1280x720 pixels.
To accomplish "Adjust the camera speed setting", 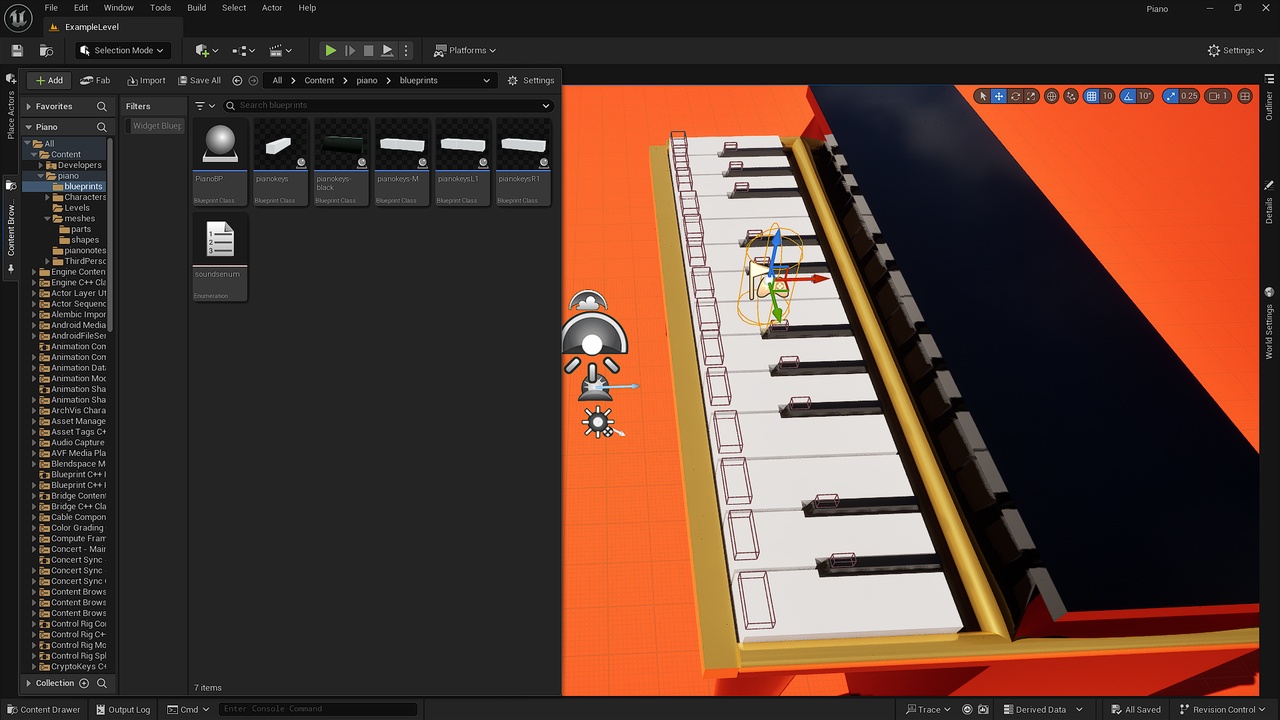I will [1218, 96].
